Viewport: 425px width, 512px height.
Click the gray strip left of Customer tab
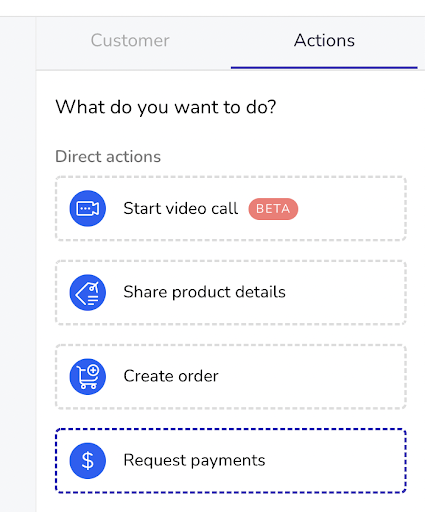18,263
